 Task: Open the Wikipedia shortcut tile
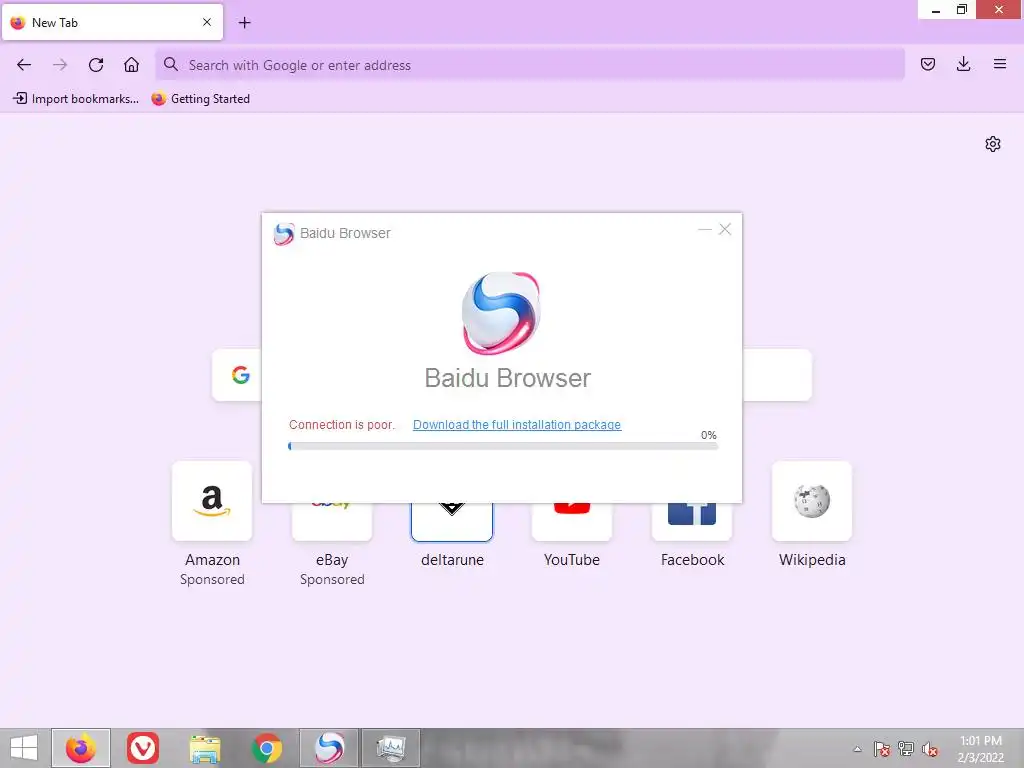[x=812, y=501]
